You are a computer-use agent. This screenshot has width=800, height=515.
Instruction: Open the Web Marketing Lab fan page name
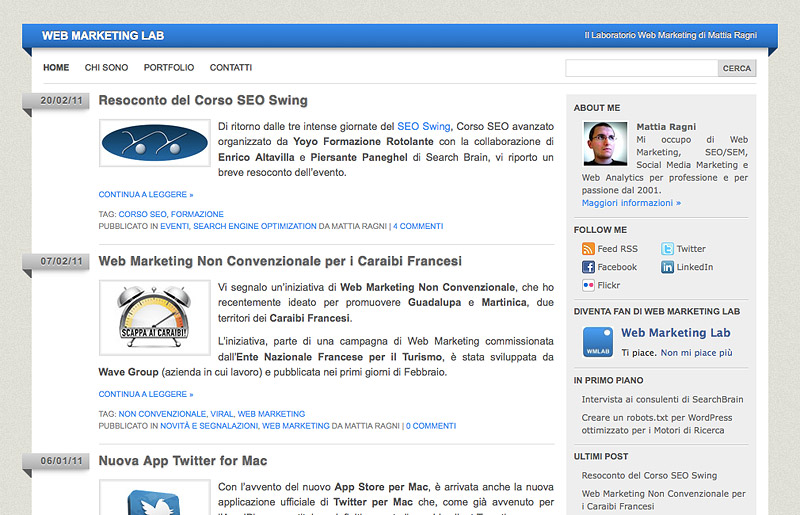(x=676, y=333)
